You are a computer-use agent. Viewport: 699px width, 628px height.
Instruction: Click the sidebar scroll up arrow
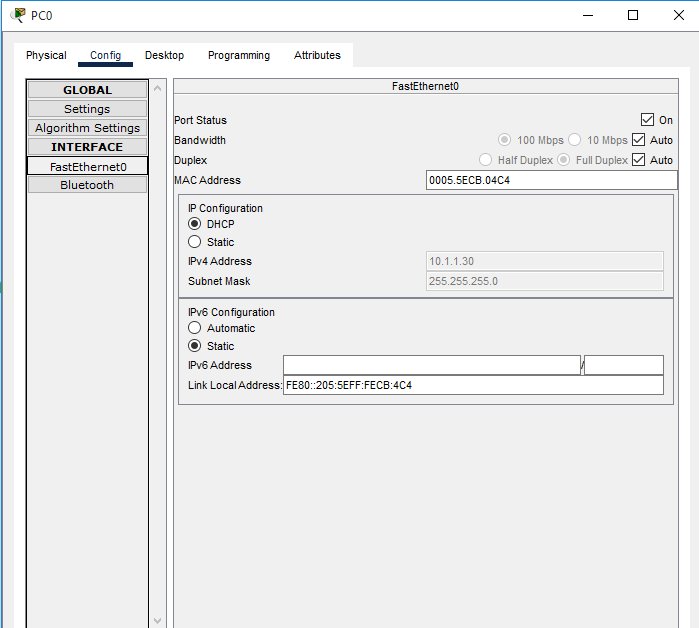(x=157, y=89)
